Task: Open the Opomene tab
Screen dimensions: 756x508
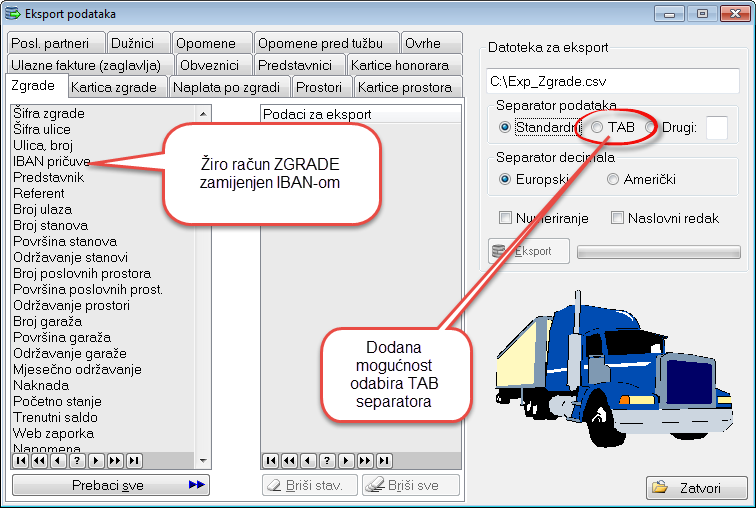Action: (x=212, y=43)
